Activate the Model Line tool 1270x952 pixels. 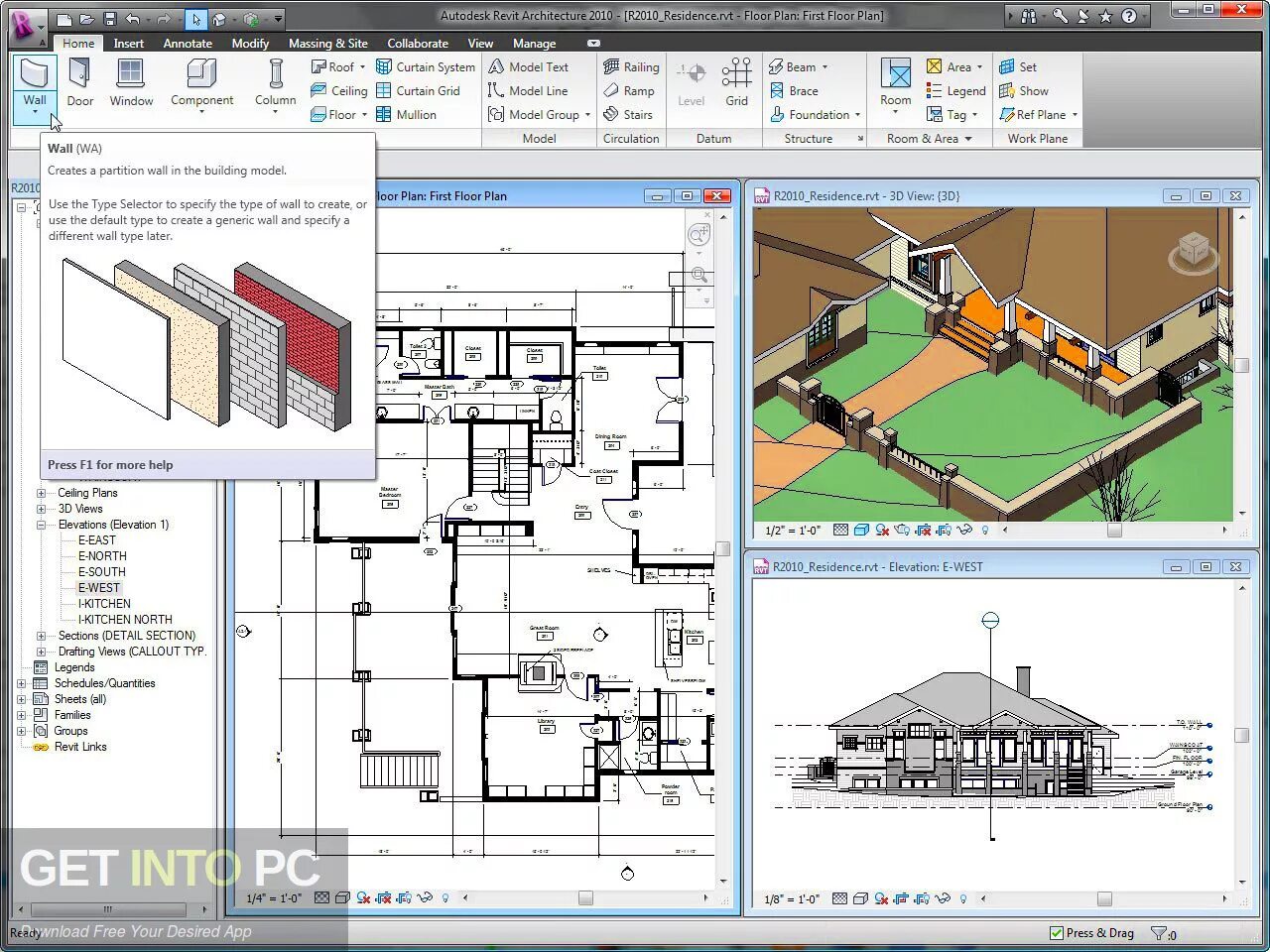pyautogui.click(x=528, y=90)
